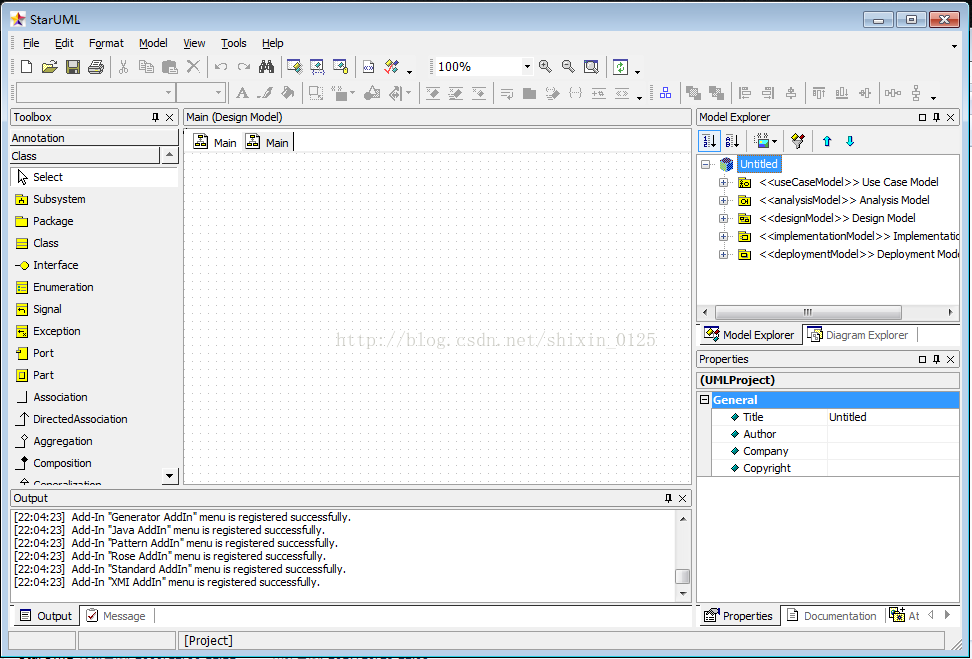Image resolution: width=972 pixels, height=659 pixels.
Task: Click the New Project toolbar icon
Action: 26,67
